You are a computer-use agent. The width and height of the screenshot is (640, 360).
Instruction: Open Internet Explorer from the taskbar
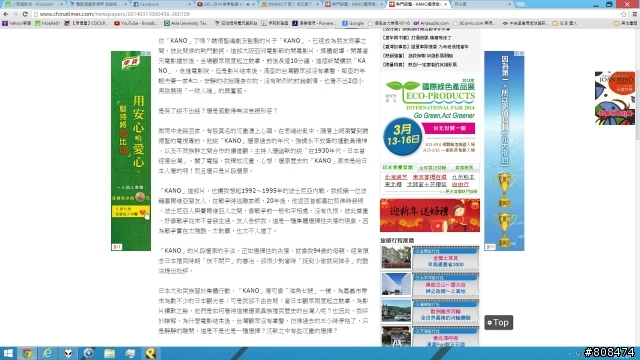(48, 353)
